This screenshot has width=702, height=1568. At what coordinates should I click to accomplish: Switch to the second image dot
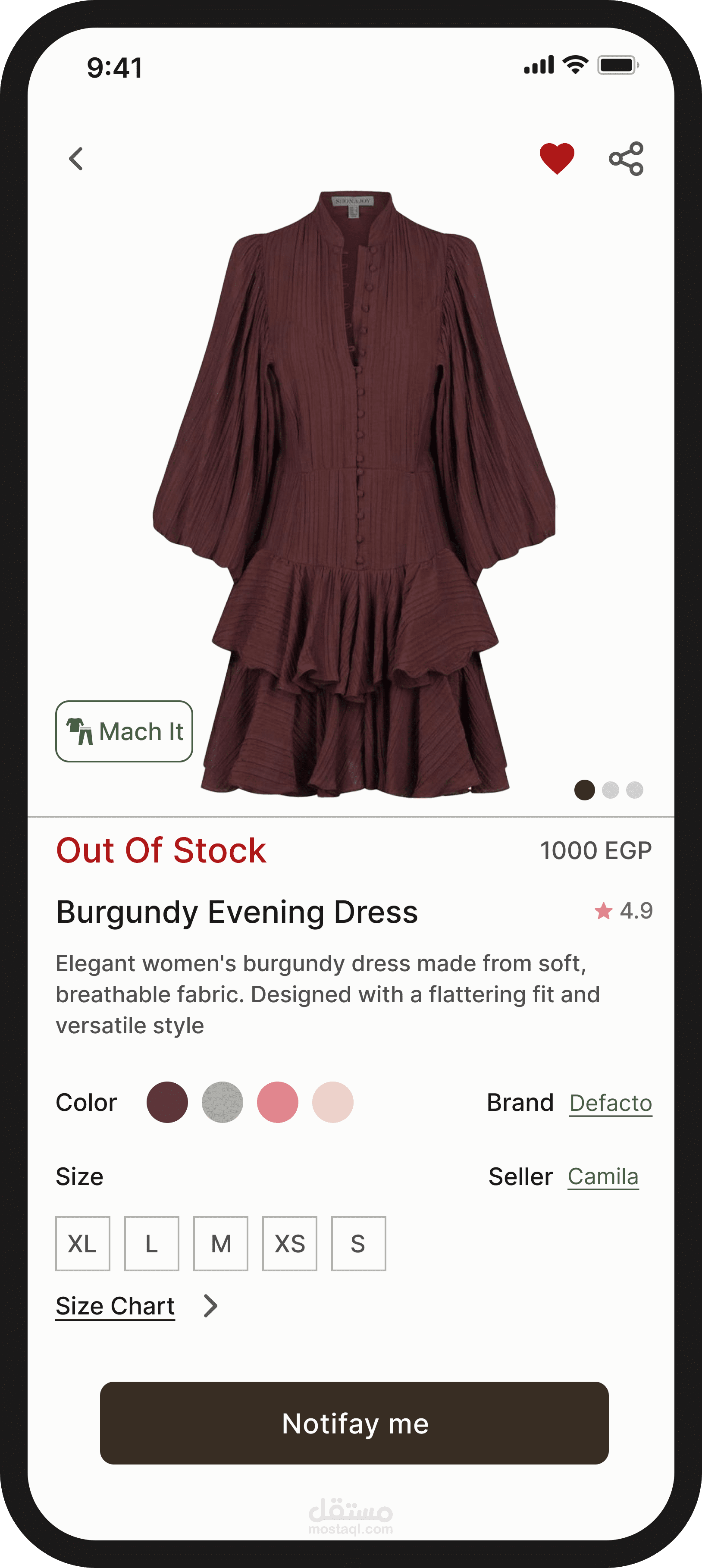pyautogui.click(x=610, y=790)
